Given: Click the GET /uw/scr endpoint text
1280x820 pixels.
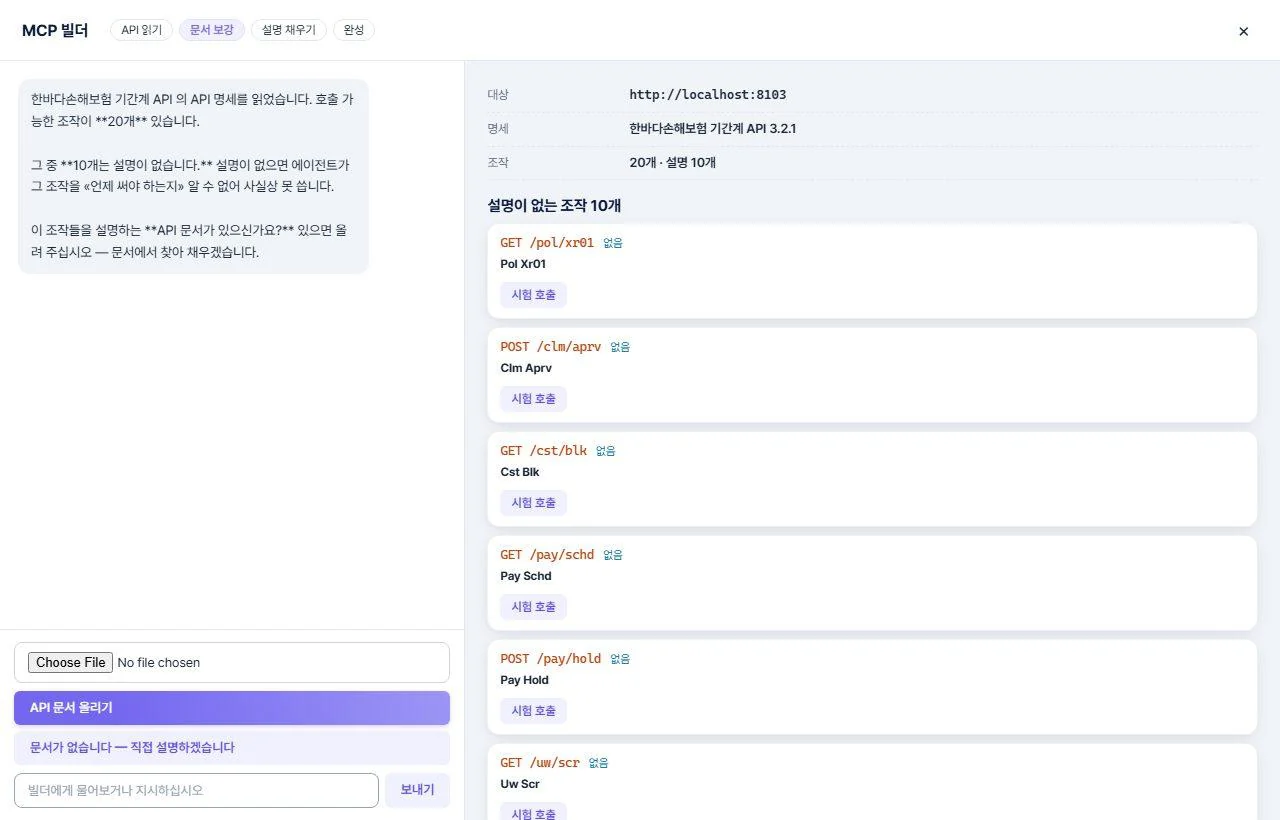Looking at the screenshot, I should (540, 763).
